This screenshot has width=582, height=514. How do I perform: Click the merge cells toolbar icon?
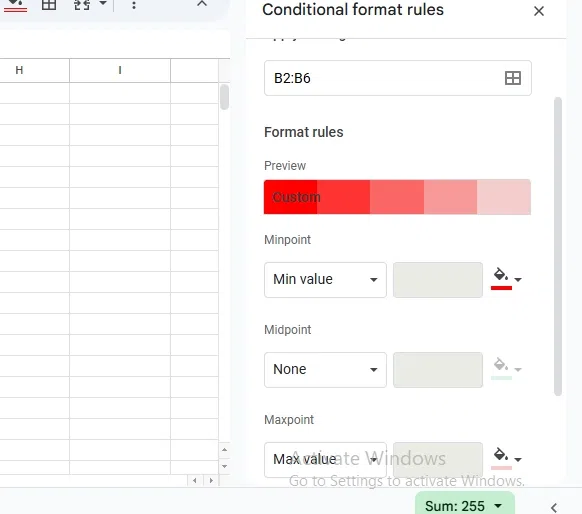[x=82, y=5]
